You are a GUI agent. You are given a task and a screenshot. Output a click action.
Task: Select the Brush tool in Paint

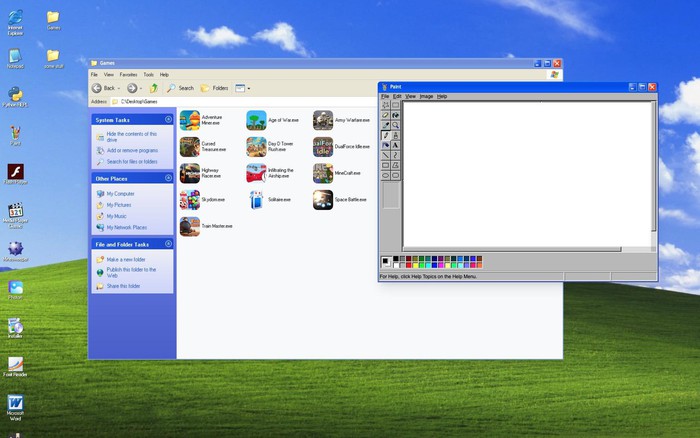click(x=396, y=135)
